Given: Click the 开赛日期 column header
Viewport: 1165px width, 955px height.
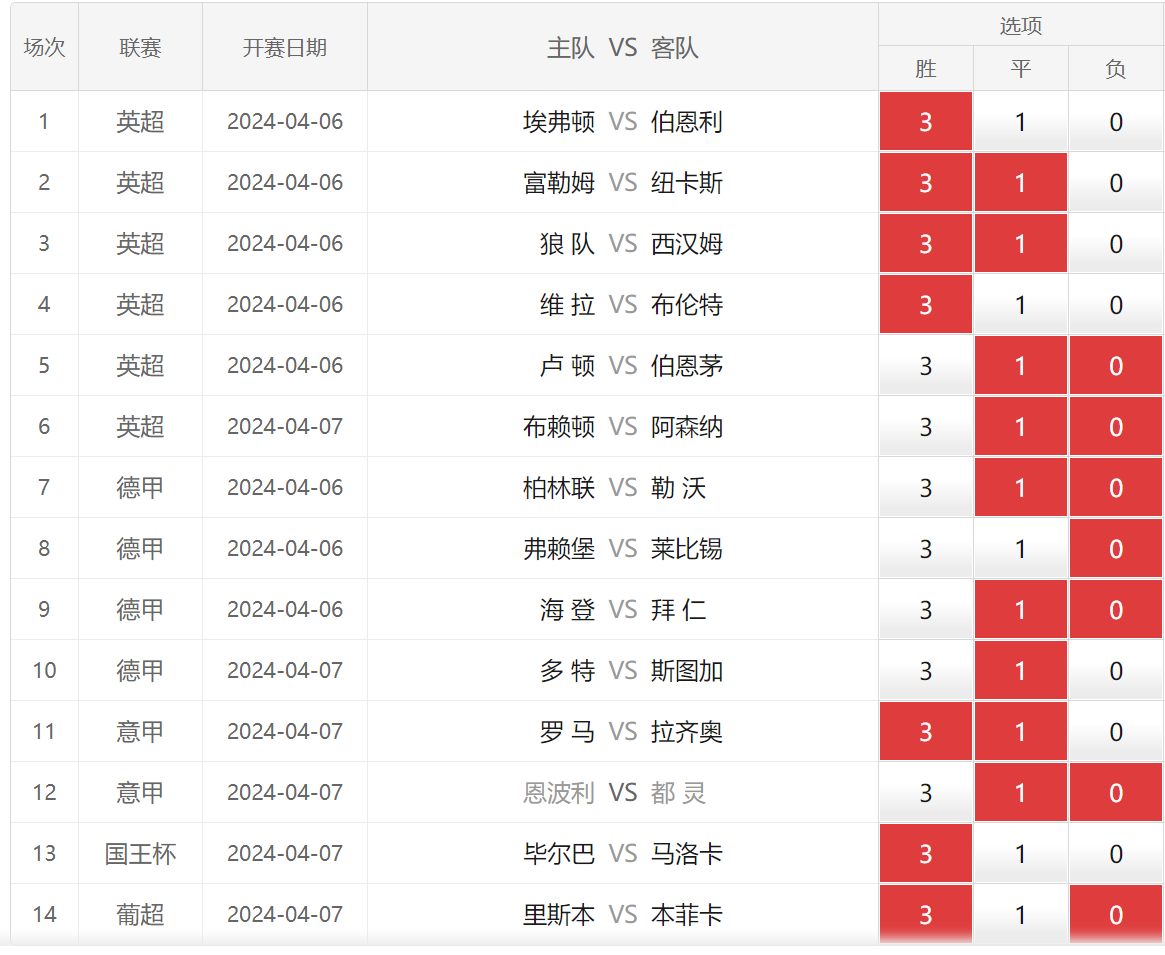Looking at the screenshot, I should (285, 48).
